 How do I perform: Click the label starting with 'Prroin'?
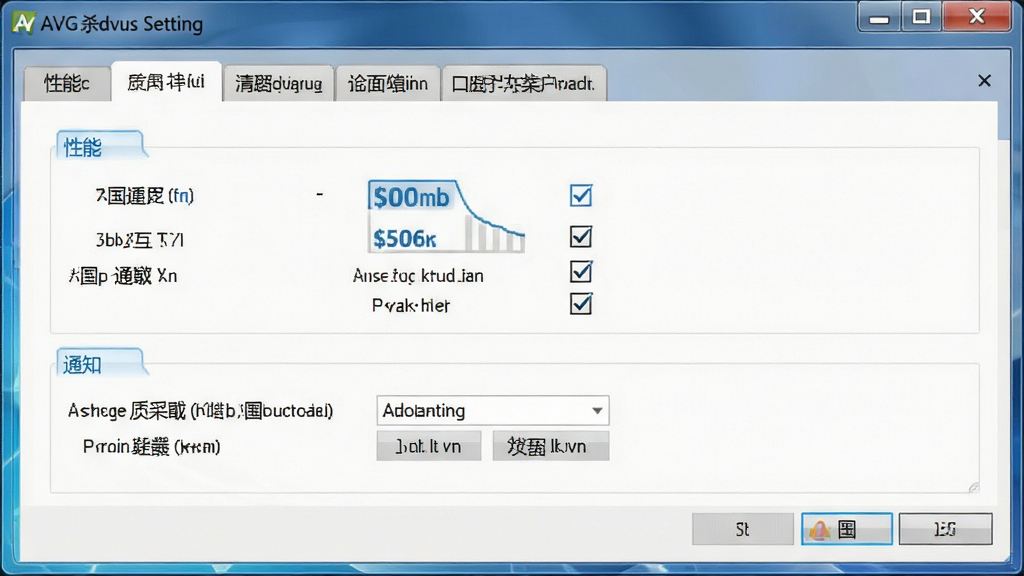(x=152, y=447)
